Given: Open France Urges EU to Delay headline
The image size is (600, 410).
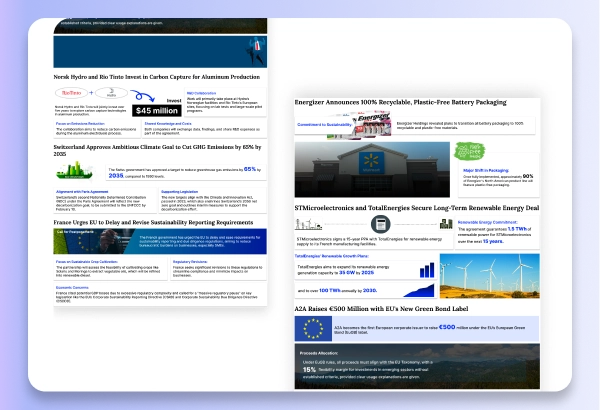Looking at the screenshot, I should tap(156, 221).
